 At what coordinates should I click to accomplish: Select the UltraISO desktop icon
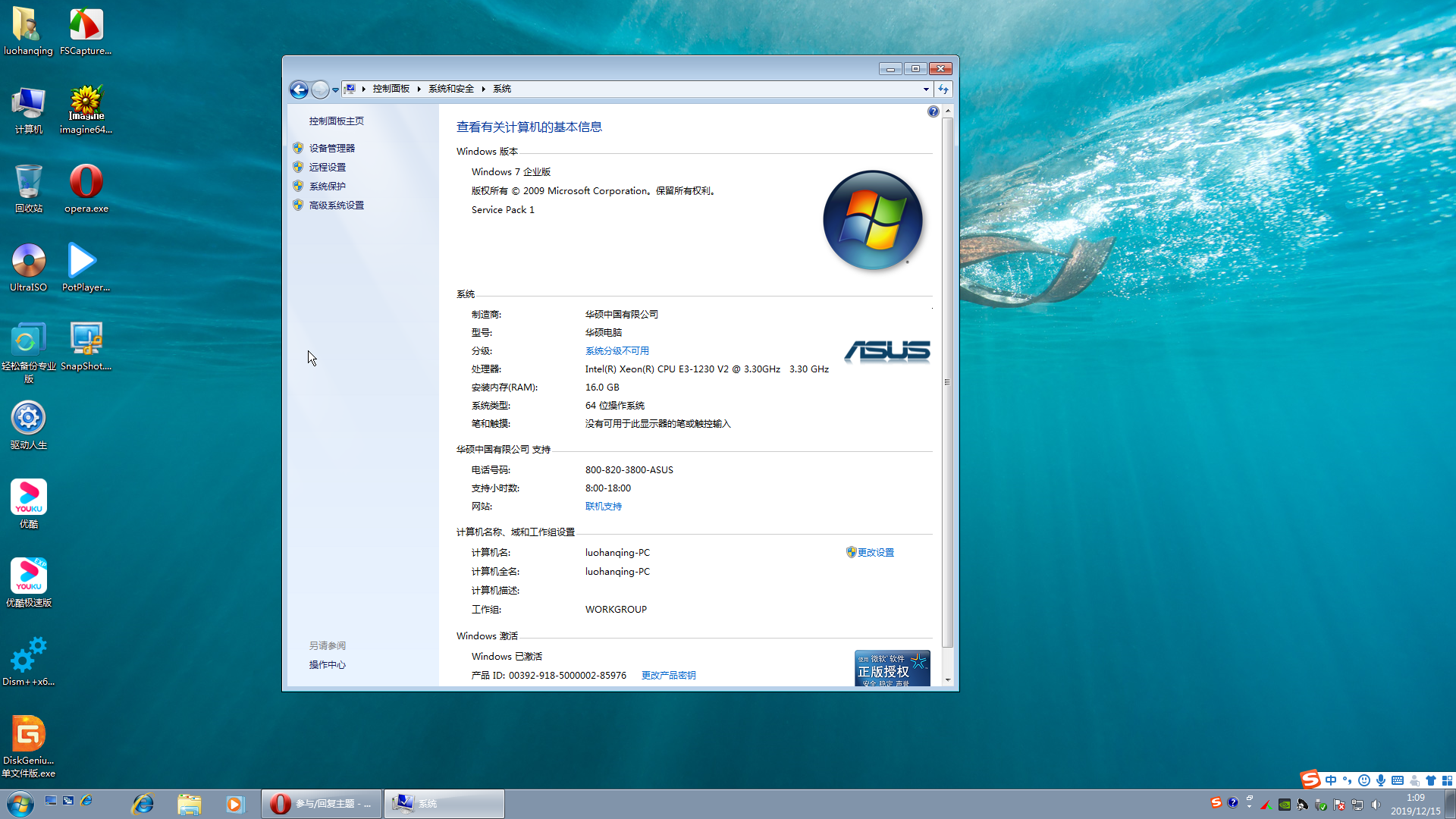(x=28, y=268)
